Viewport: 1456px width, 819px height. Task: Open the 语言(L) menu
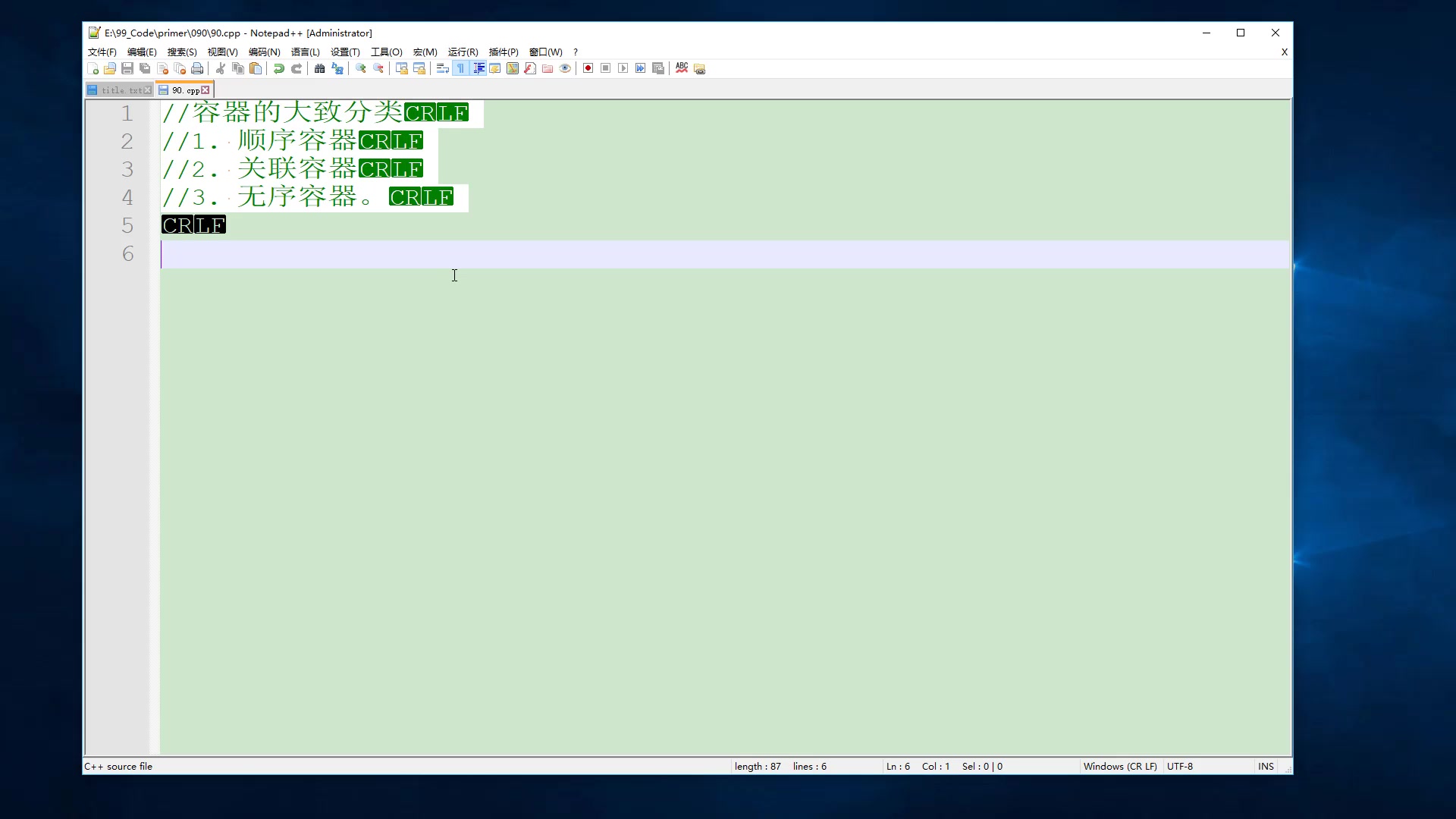pyautogui.click(x=306, y=52)
